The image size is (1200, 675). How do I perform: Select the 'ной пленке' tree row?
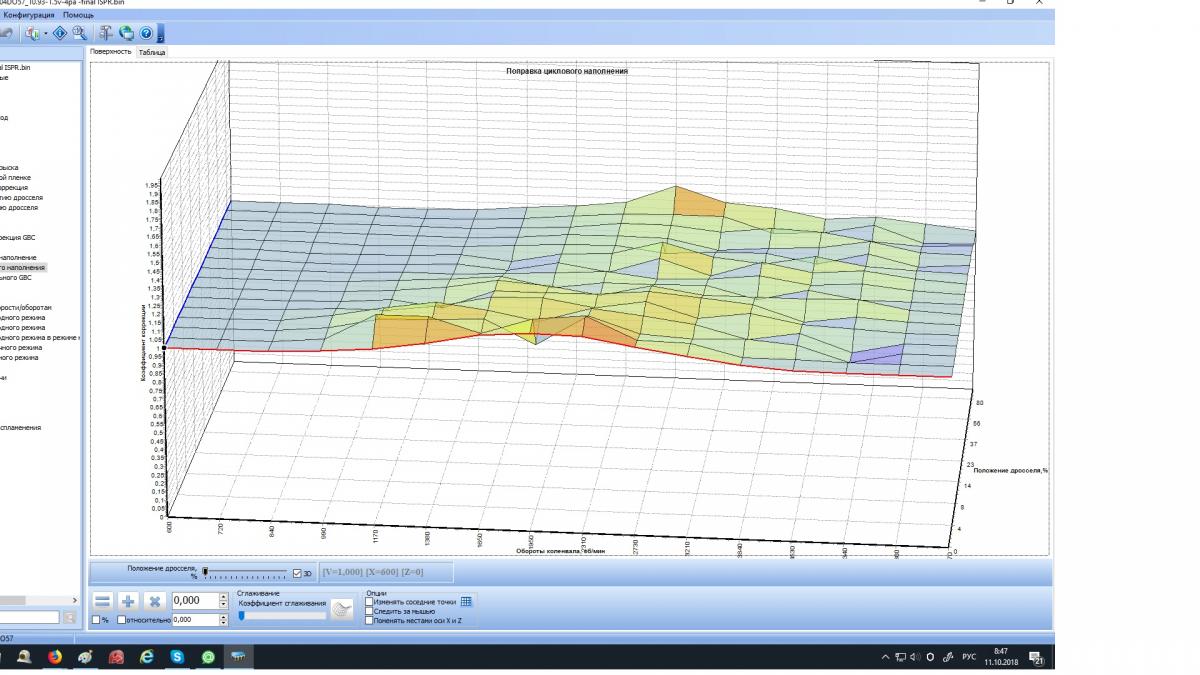pyautogui.click(x=15, y=177)
